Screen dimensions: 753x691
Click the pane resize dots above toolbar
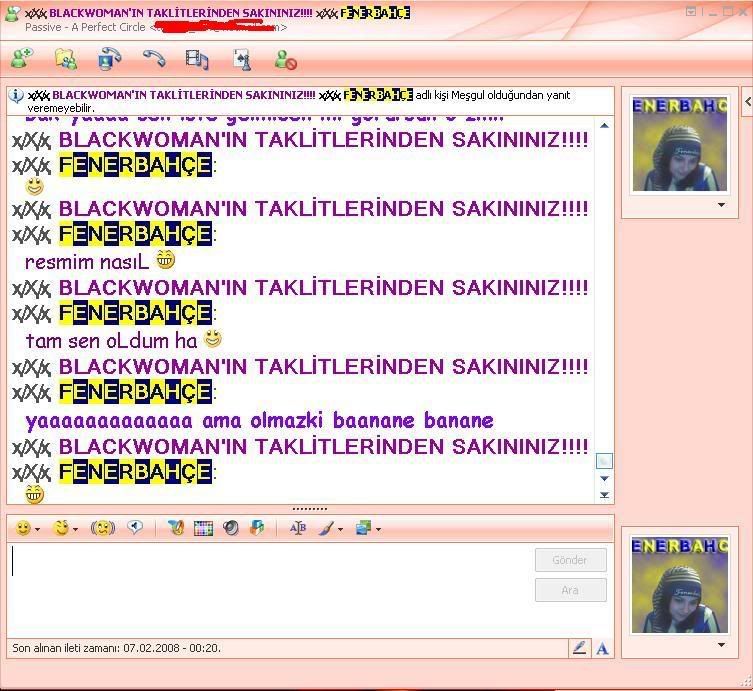click(310, 509)
